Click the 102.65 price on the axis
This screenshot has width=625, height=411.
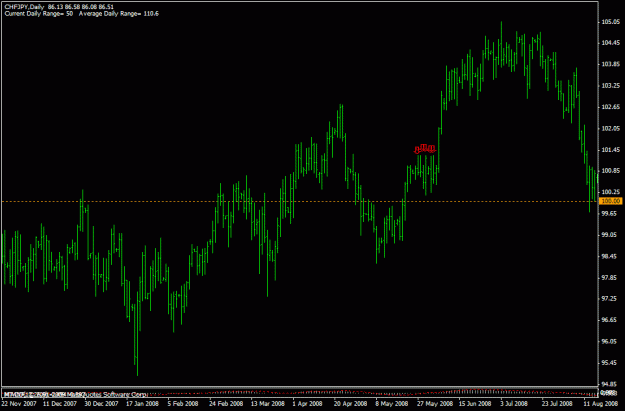point(610,107)
